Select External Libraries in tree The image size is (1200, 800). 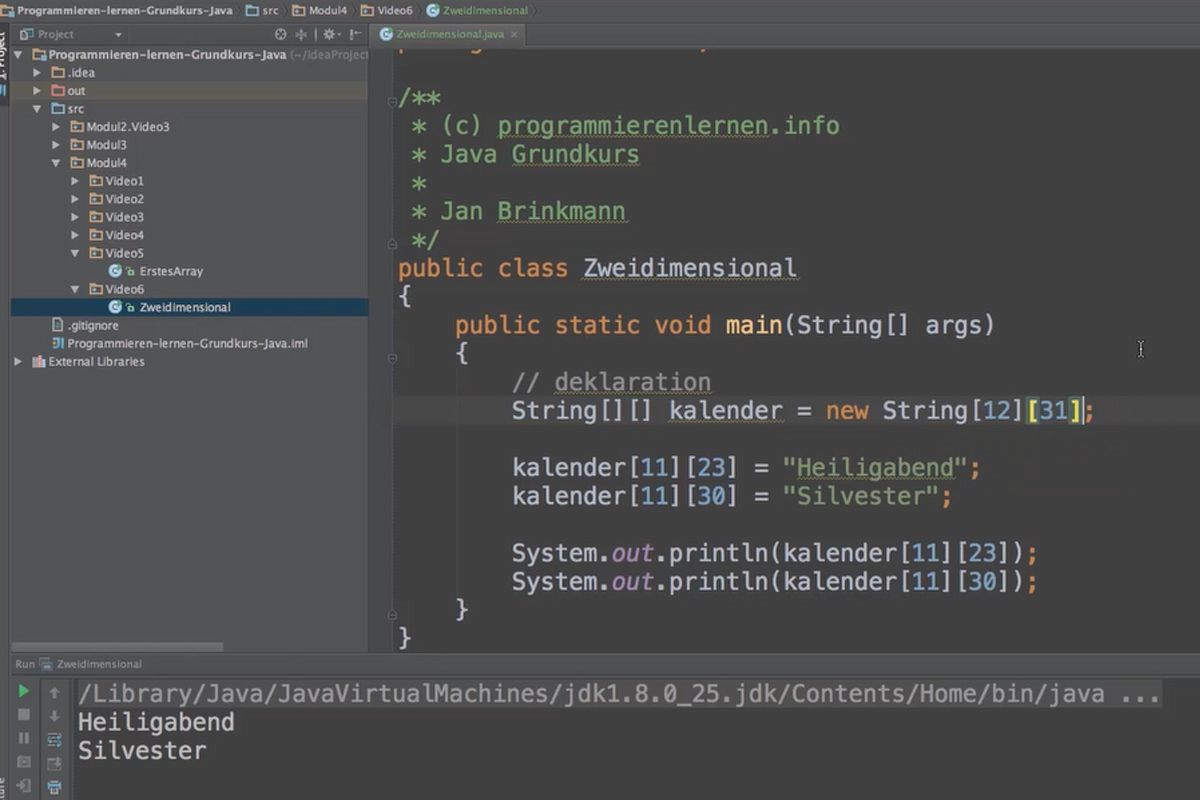point(96,361)
